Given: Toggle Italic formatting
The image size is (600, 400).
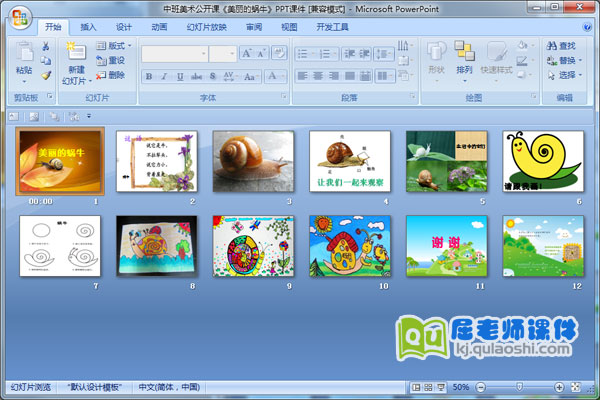Looking at the screenshot, I should tap(165, 77).
